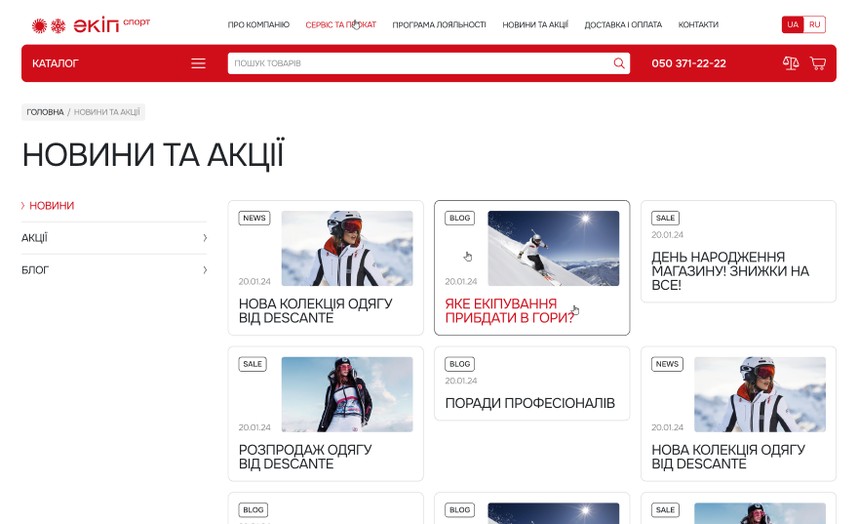Expand the Акції sidebar chevron
This screenshot has width=858, height=524.
point(205,238)
